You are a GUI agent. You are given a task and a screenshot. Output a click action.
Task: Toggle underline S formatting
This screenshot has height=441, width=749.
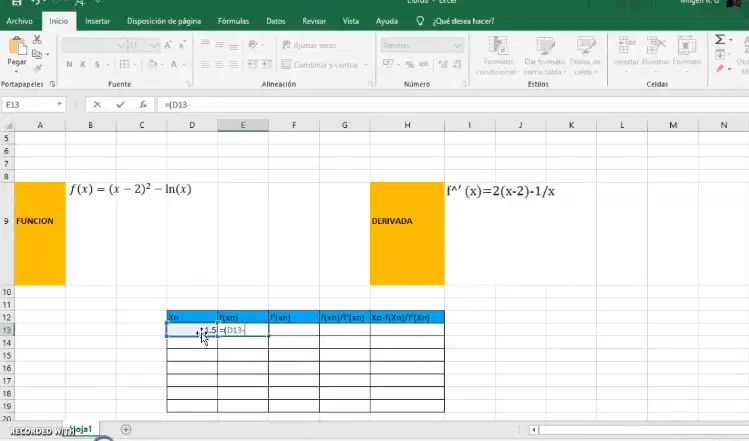point(97,64)
